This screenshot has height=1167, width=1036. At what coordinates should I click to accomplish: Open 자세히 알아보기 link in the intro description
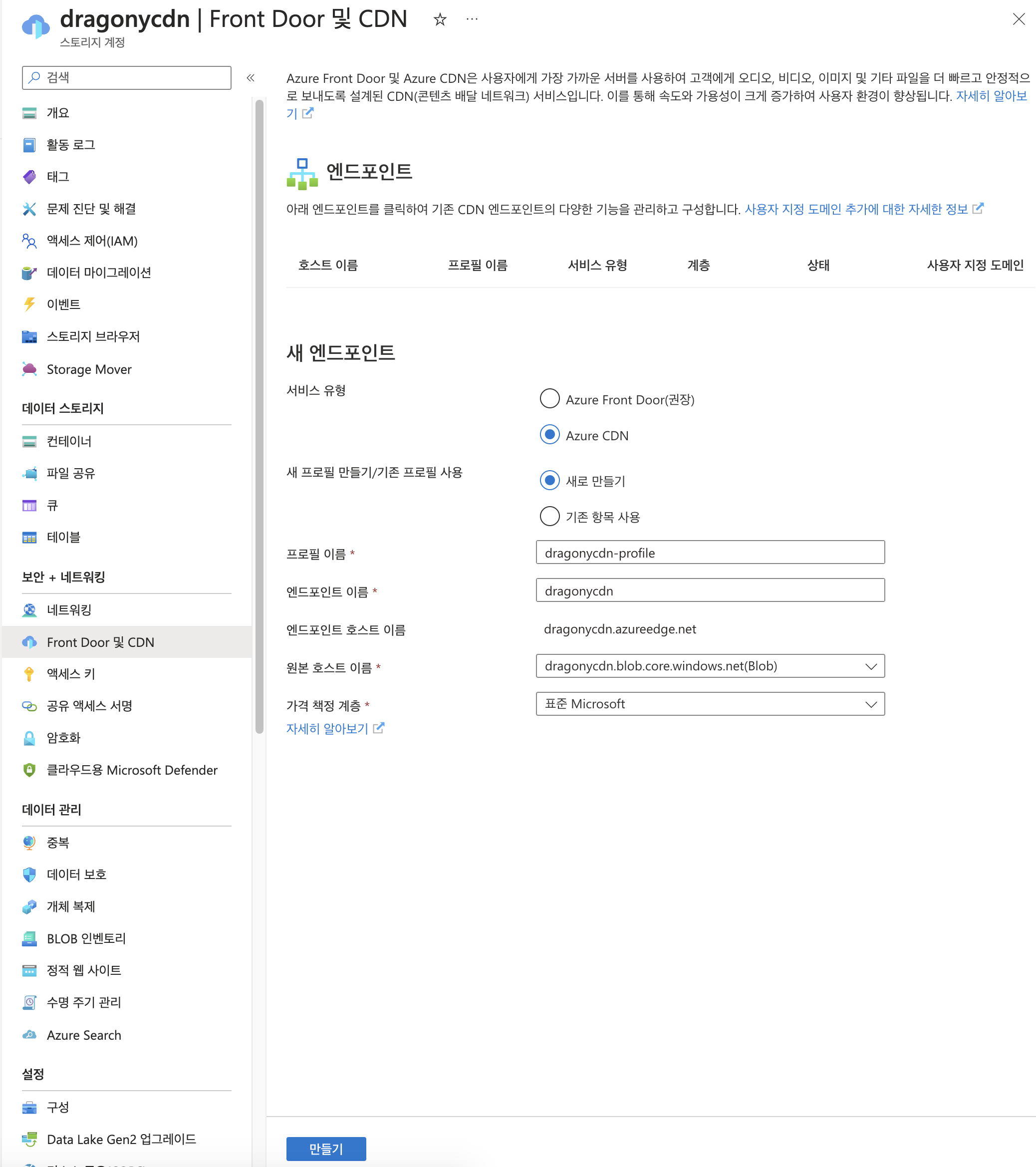click(992, 96)
